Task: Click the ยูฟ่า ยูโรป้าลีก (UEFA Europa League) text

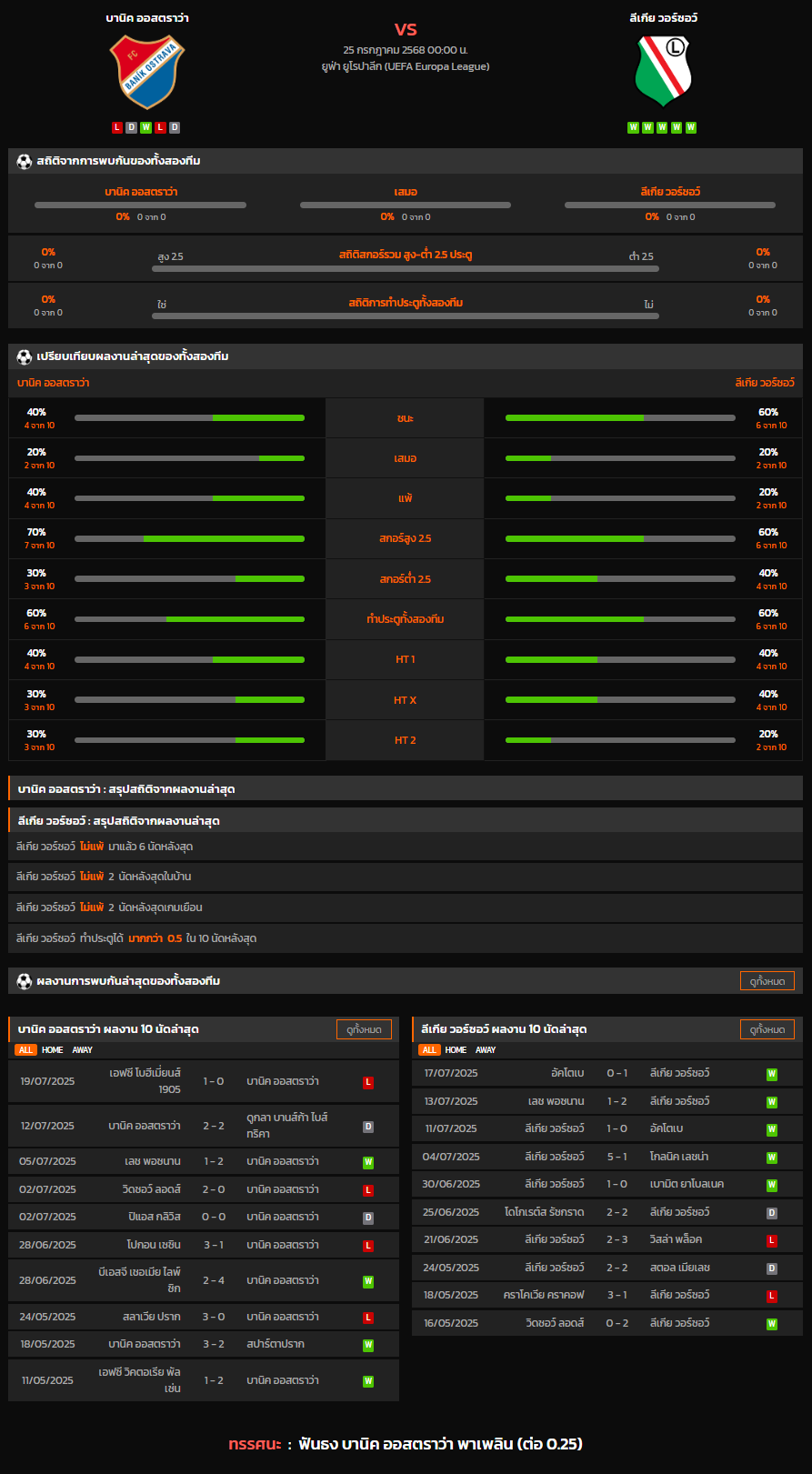Action: 406,66
